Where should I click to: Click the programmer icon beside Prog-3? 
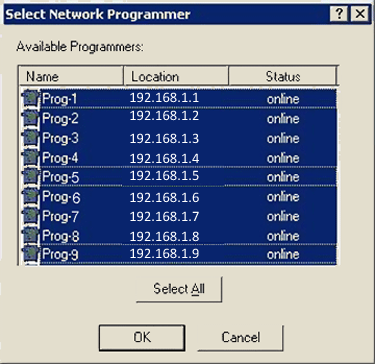pos(31,138)
